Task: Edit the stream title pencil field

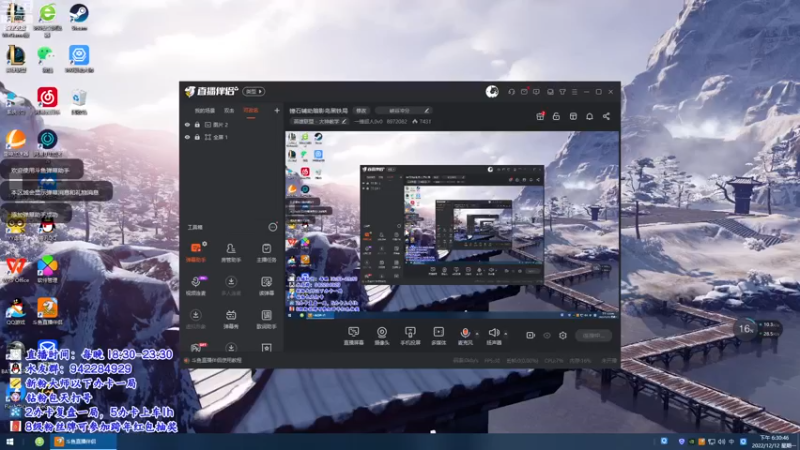Action: pos(403,111)
